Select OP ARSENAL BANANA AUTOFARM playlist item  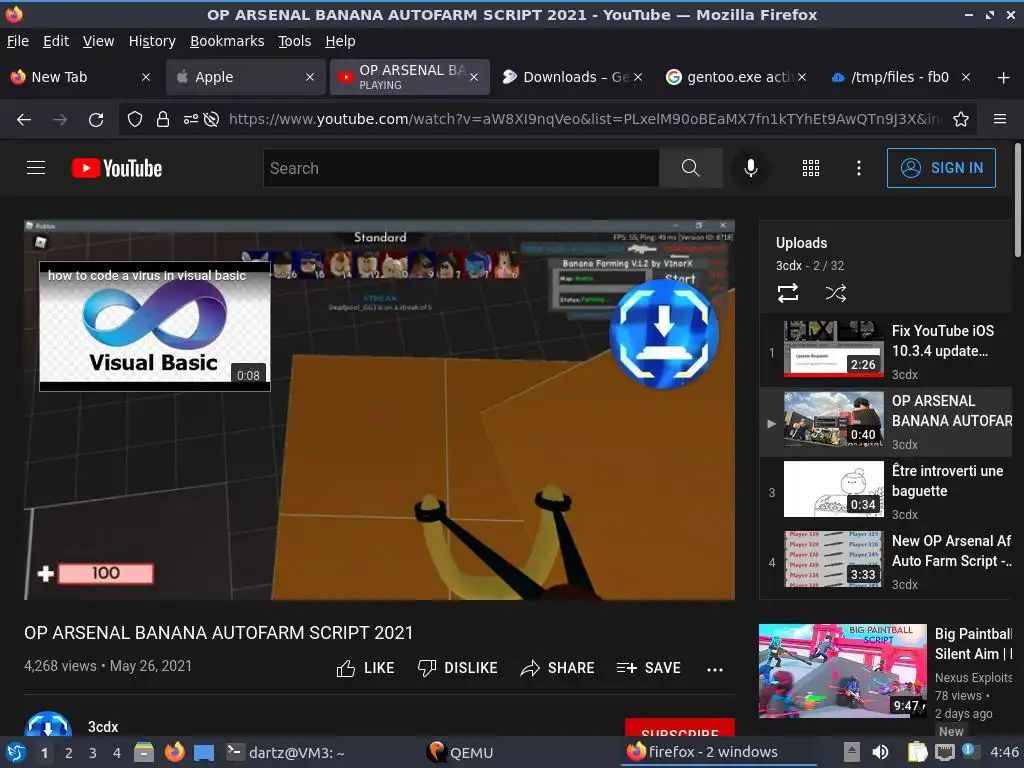pos(886,421)
